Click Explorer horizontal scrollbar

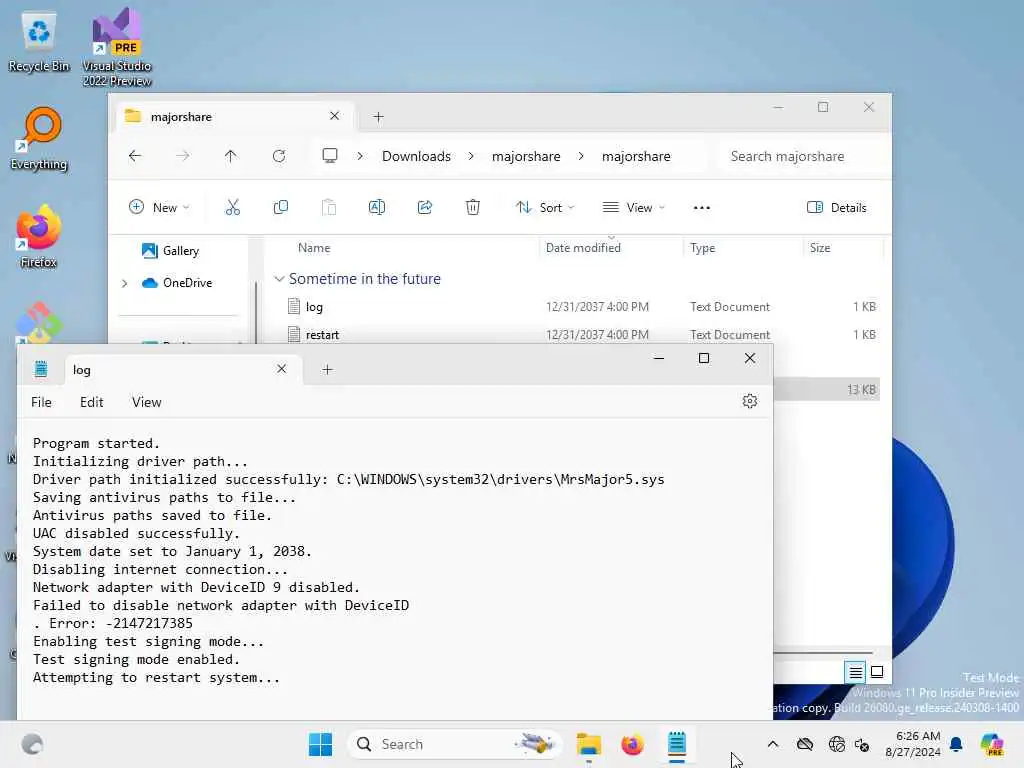(x=823, y=652)
